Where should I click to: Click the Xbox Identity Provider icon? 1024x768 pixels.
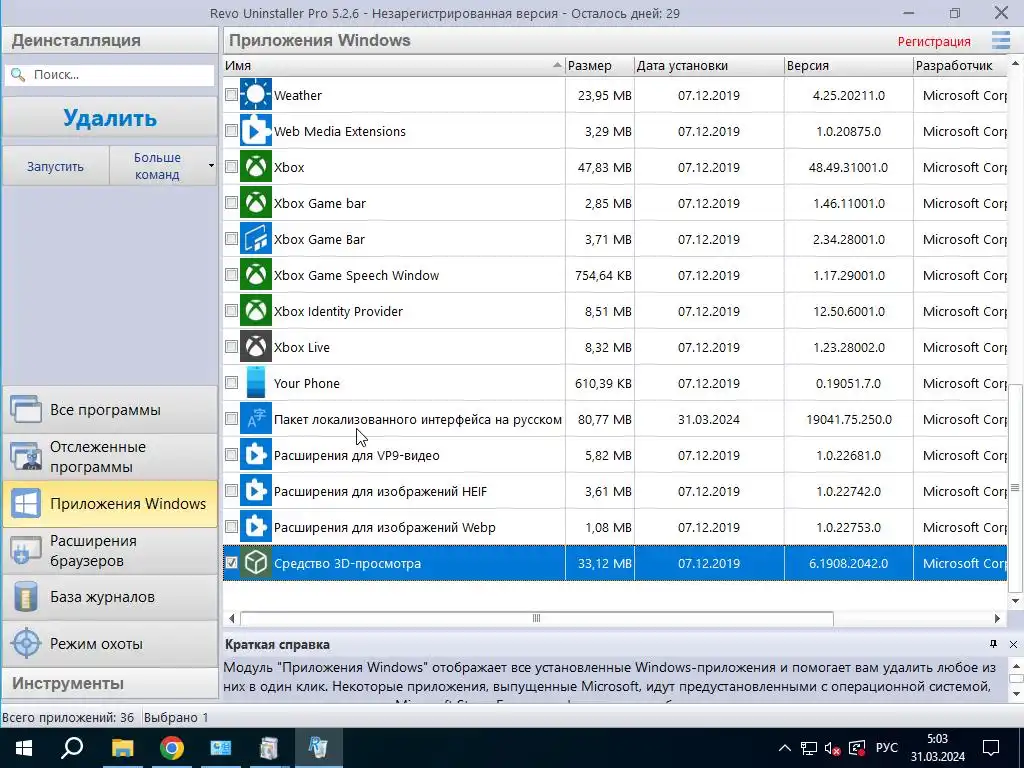coord(255,311)
